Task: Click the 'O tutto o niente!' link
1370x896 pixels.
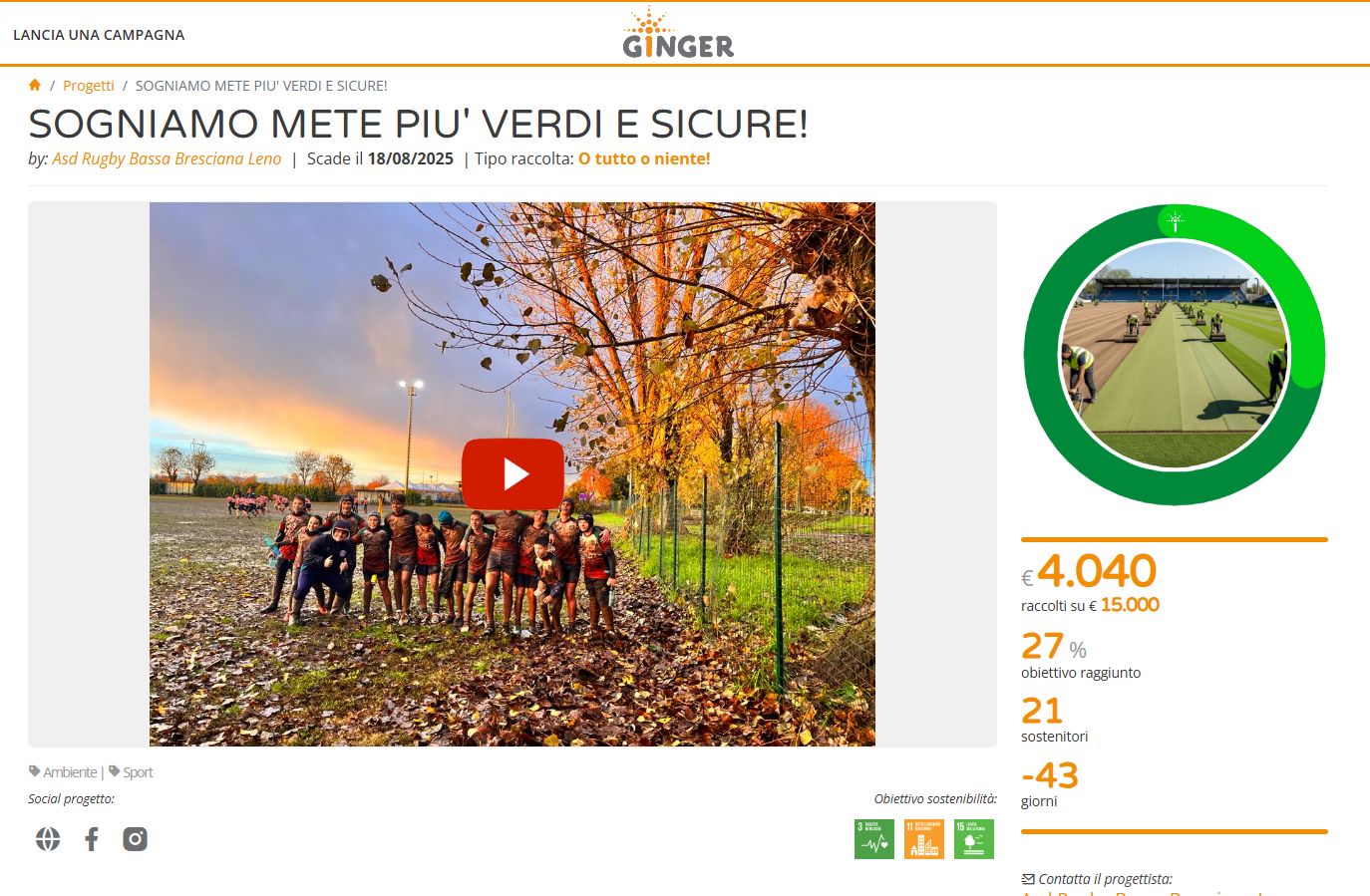Action: tap(644, 158)
